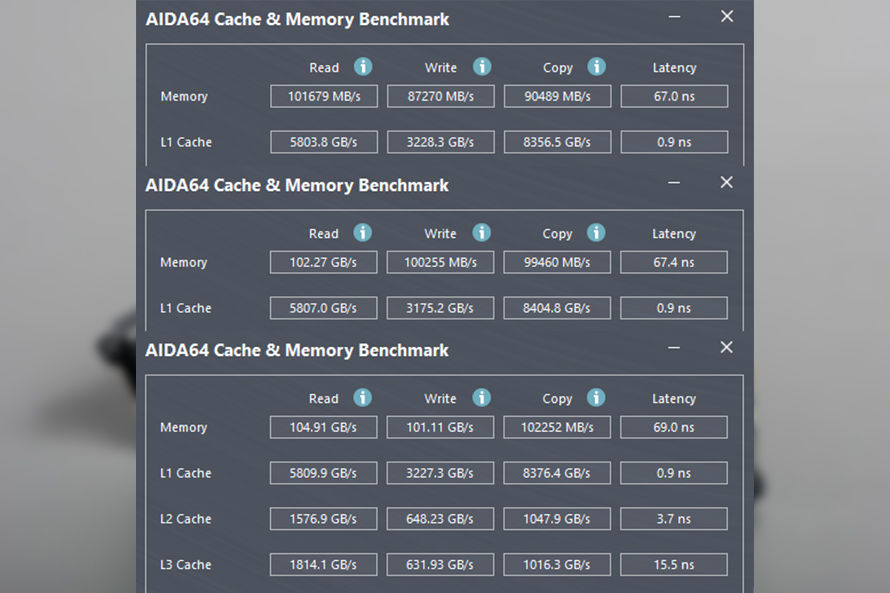The height and width of the screenshot is (593, 890).
Task: Select L3 Cache latency value 15.5 ns
Action: (674, 565)
